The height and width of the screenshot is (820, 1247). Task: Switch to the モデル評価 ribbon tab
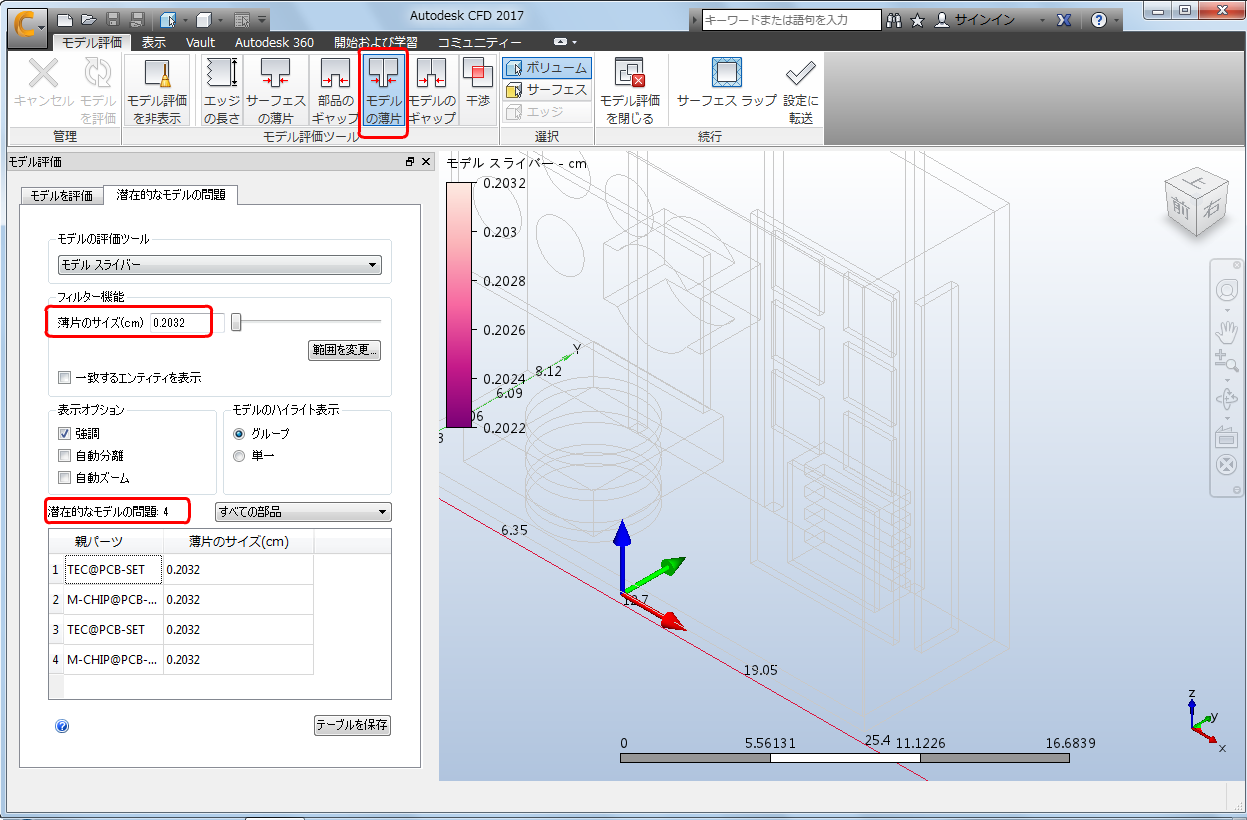click(x=92, y=42)
